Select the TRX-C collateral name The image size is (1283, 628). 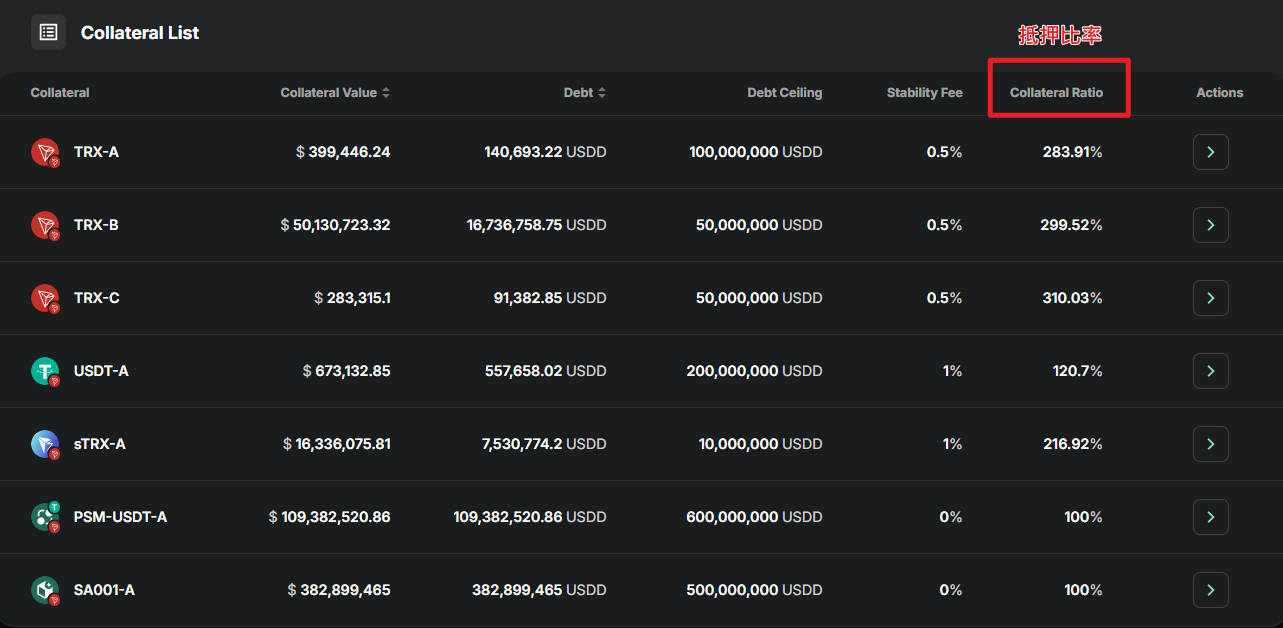pos(97,298)
